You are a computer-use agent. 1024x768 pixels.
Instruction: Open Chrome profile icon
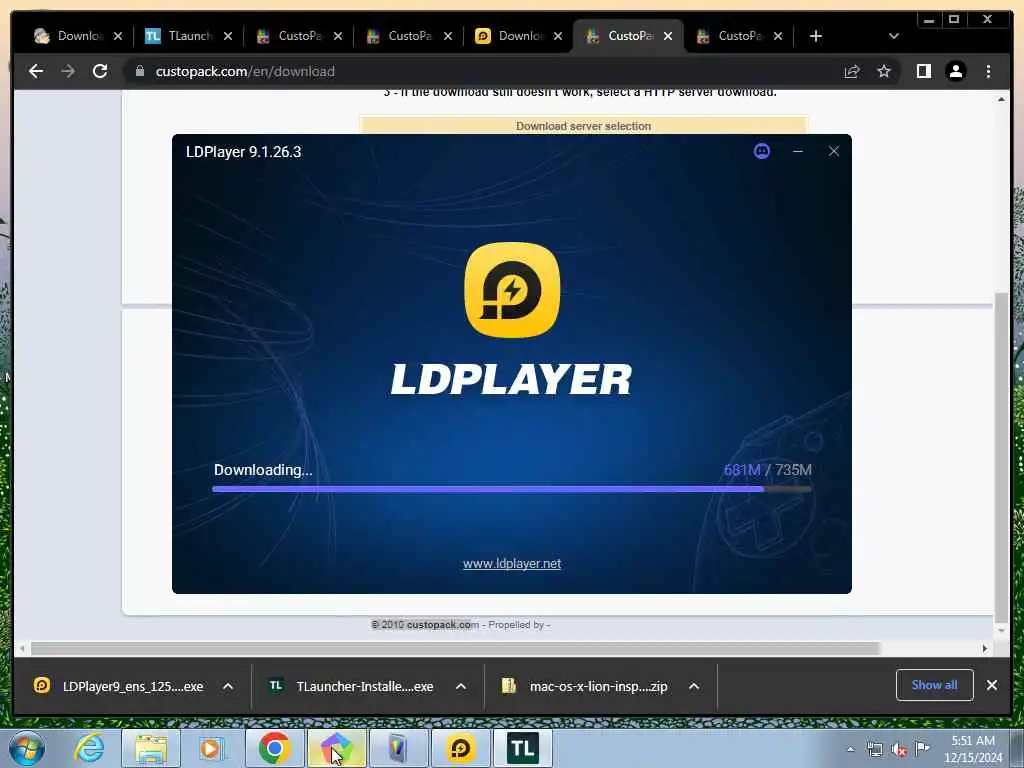pos(956,71)
